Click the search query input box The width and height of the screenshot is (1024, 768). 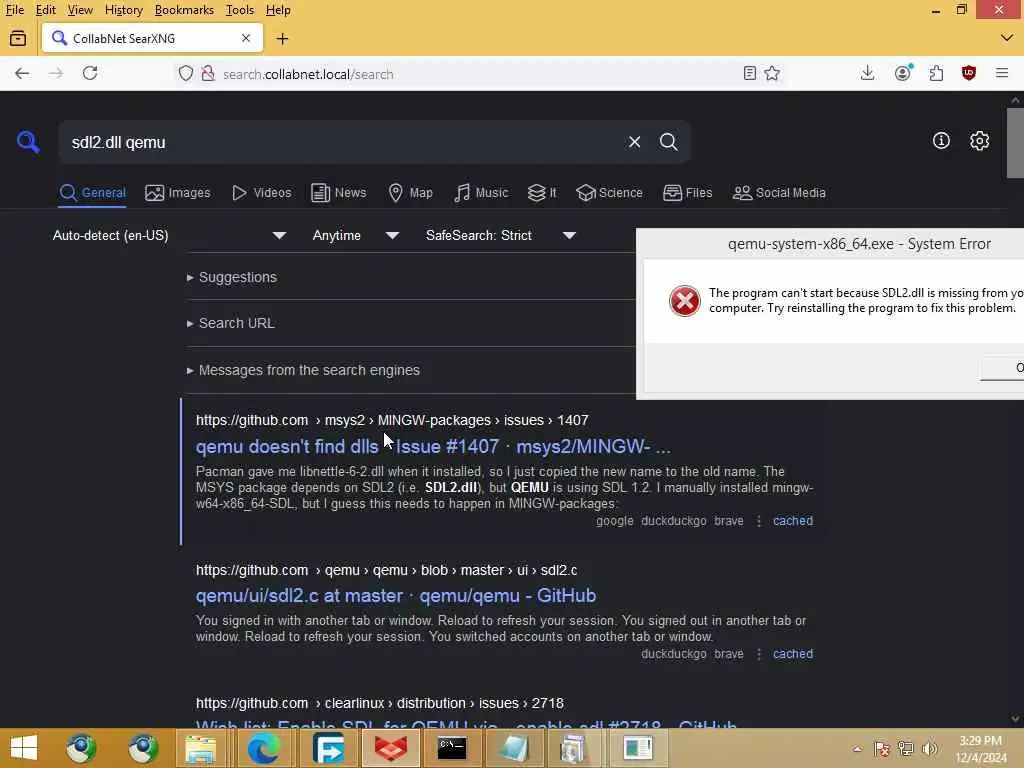(343, 142)
